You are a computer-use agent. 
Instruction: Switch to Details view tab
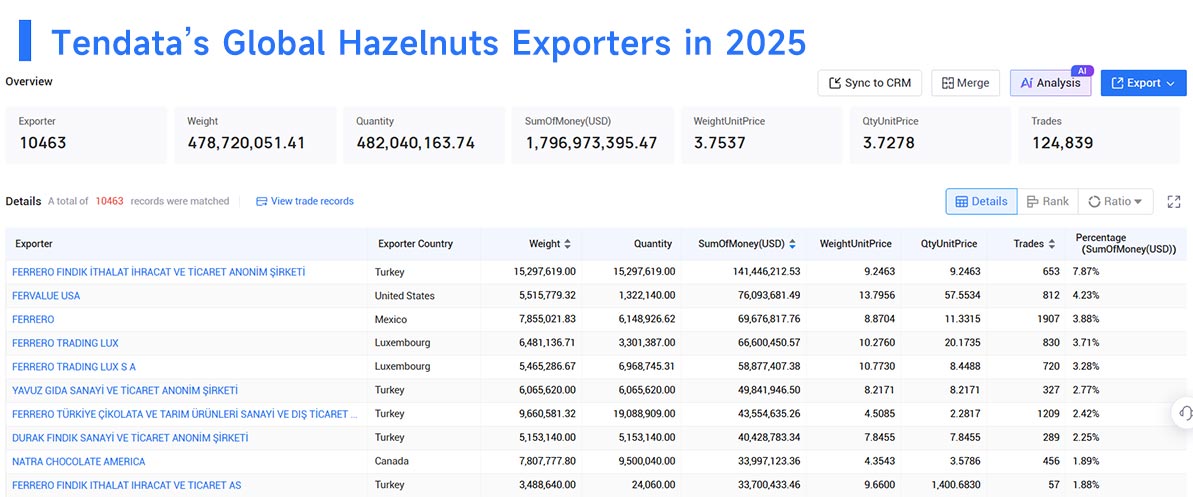[x=981, y=202]
